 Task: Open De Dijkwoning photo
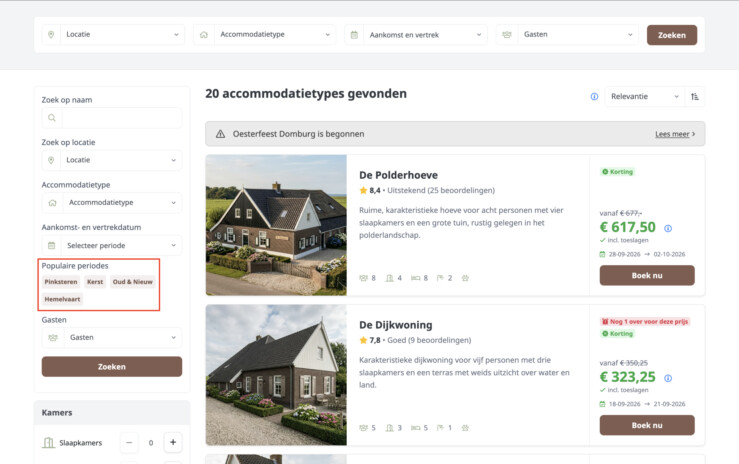(x=276, y=375)
